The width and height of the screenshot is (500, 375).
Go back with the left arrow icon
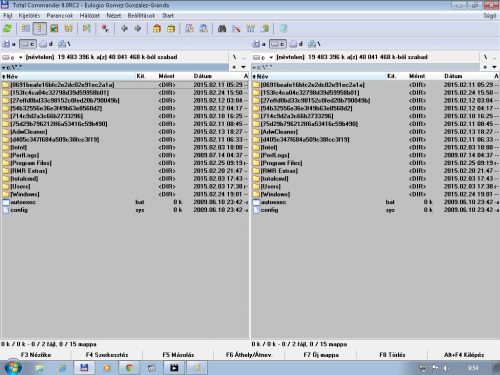pos(124,29)
